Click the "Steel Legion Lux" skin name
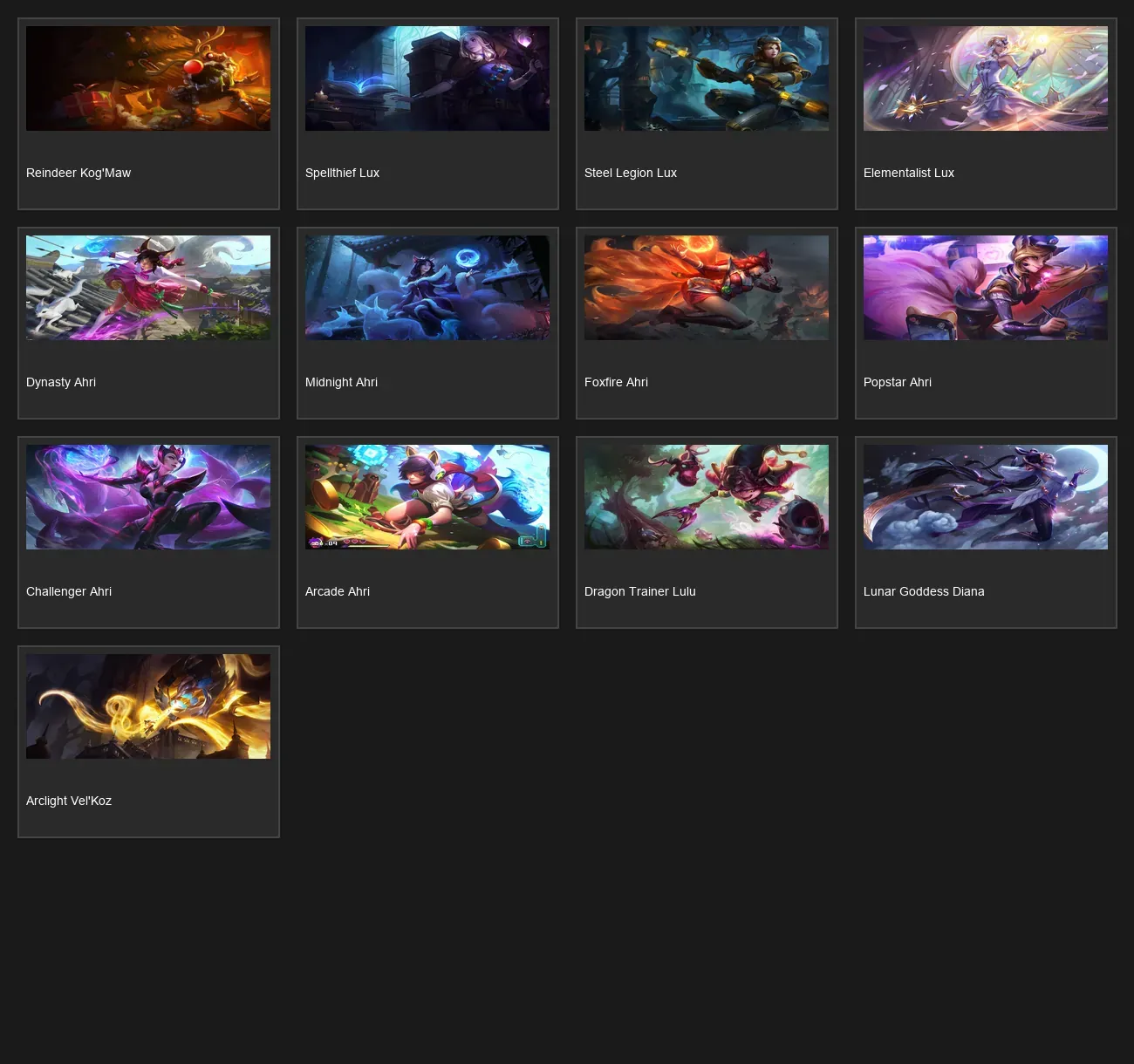This screenshot has height=1064, width=1134. [x=631, y=173]
